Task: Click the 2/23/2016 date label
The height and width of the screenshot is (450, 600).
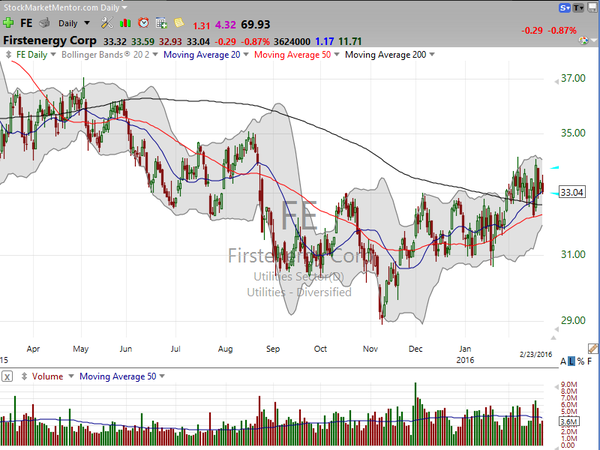Action: click(x=536, y=354)
